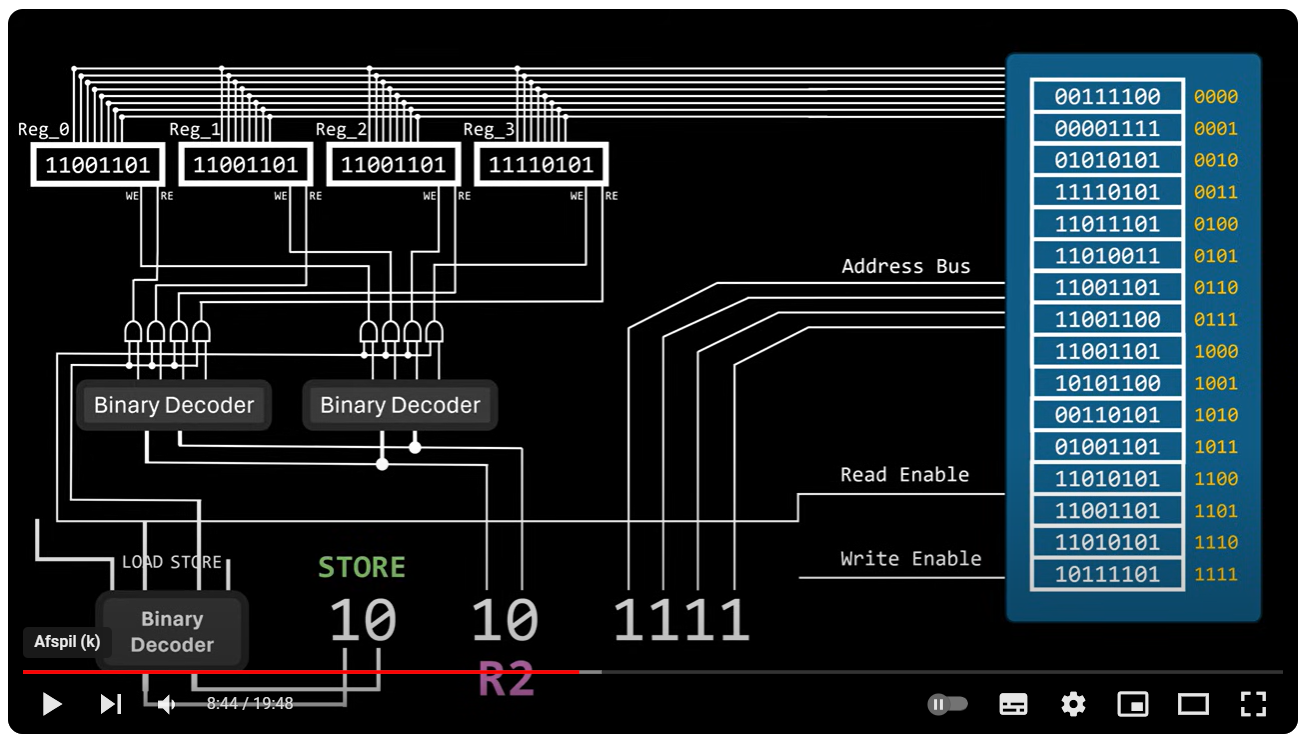Click the leftmost upper Binary Decoder box
This screenshot has width=1306, height=740.
pos(174,405)
